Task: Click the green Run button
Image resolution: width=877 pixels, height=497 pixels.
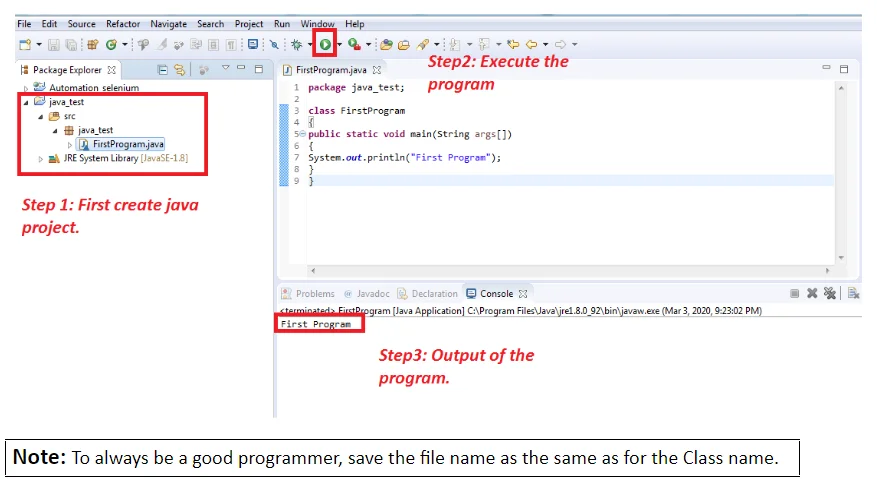Action: coord(325,44)
